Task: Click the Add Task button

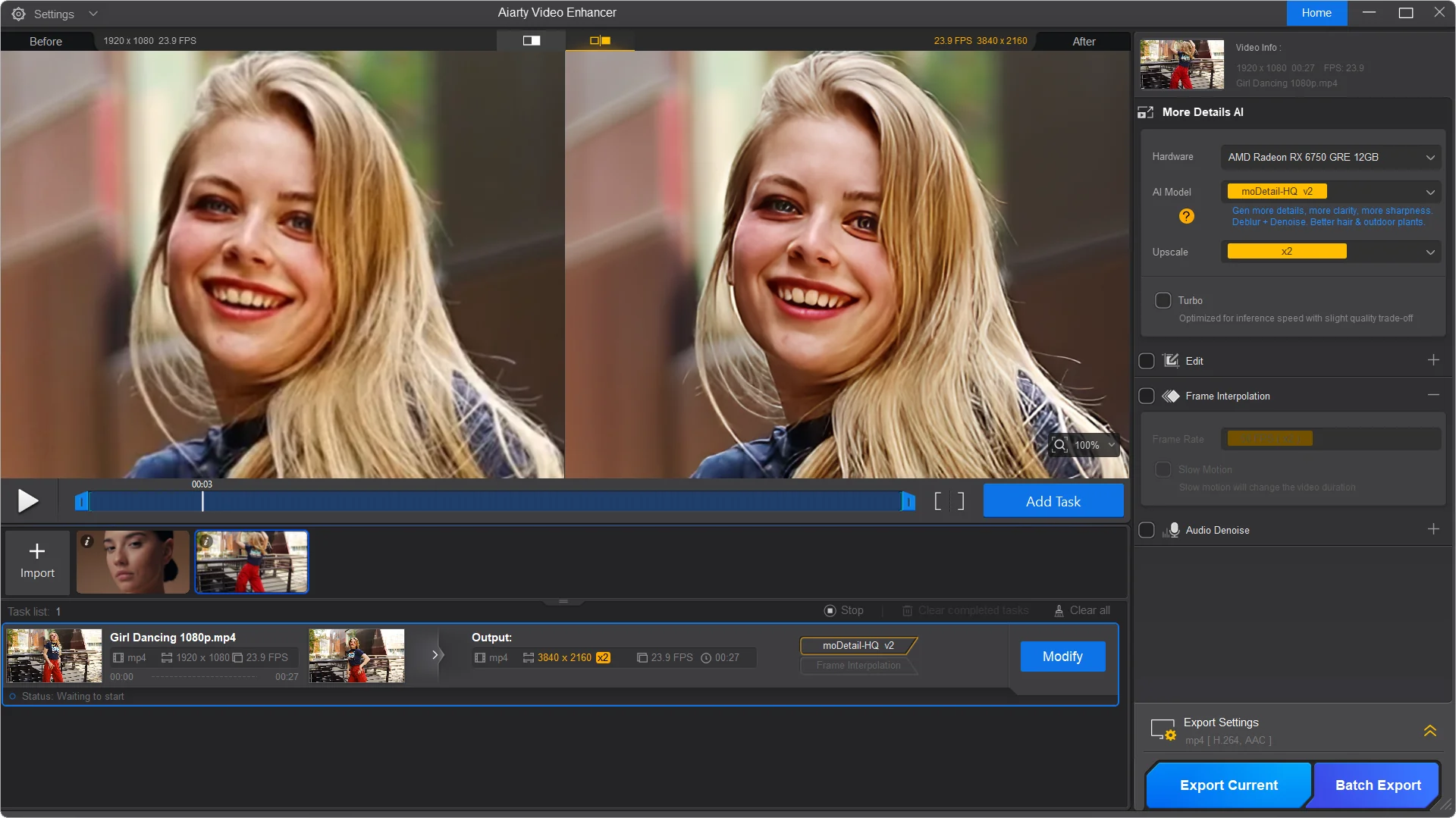Action: click(x=1053, y=501)
